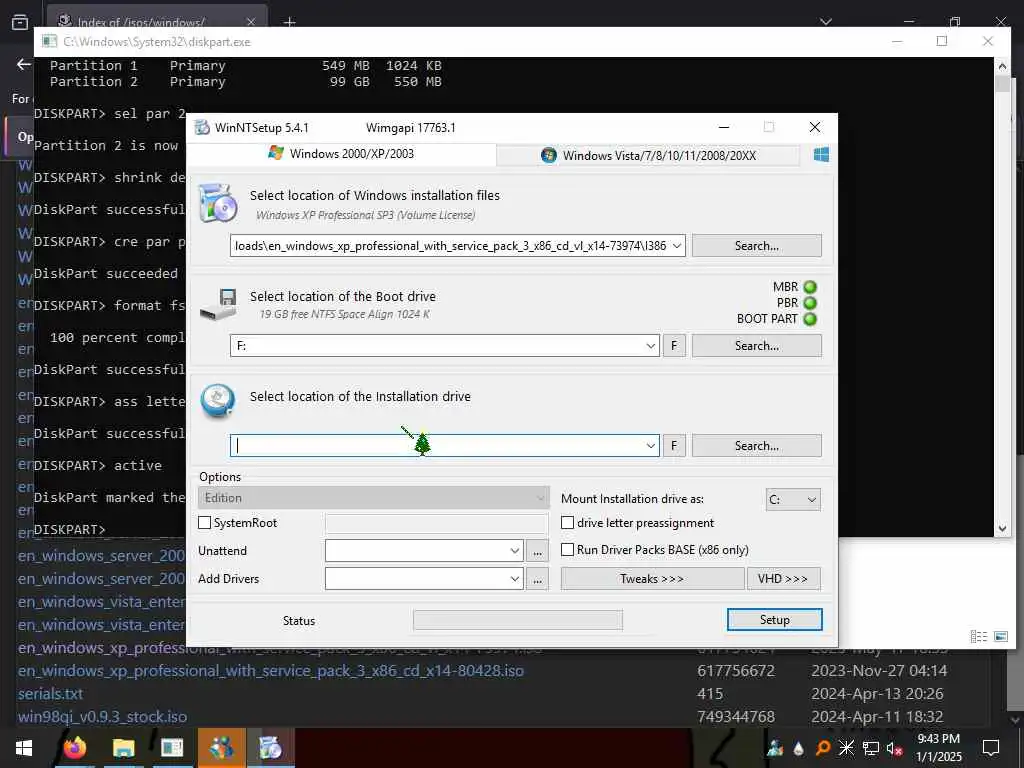Viewport: 1024px width, 768px height.
Task: Click the diskpart window title bar icon
Action: tap(49, 41)
